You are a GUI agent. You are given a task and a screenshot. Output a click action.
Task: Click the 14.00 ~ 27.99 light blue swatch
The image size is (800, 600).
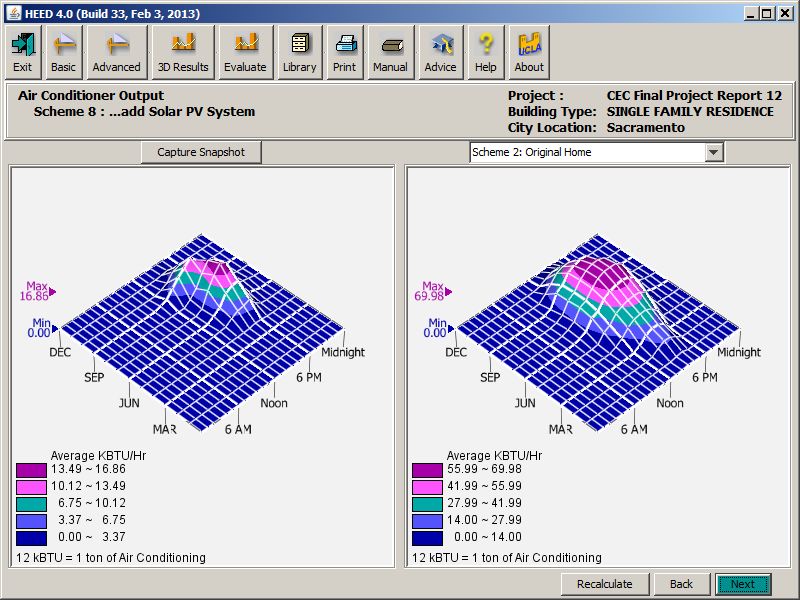(427, 521)
